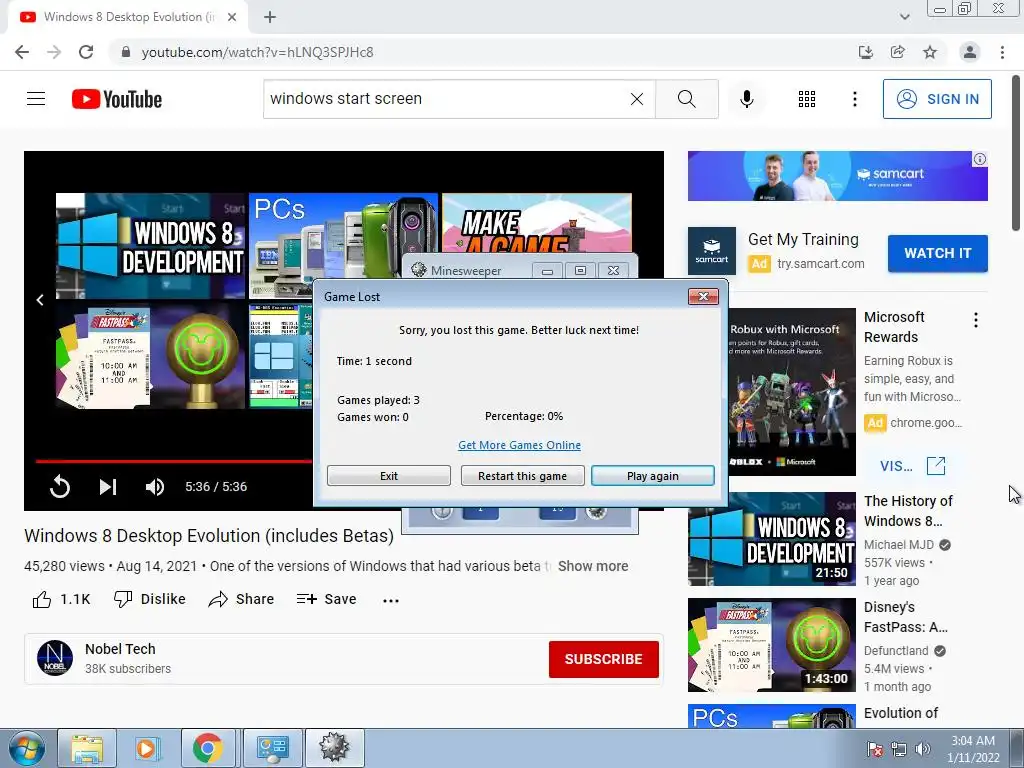Share the video
Image resolution: width=1024 pixels, height=768 pixels.
pos(241,600)
